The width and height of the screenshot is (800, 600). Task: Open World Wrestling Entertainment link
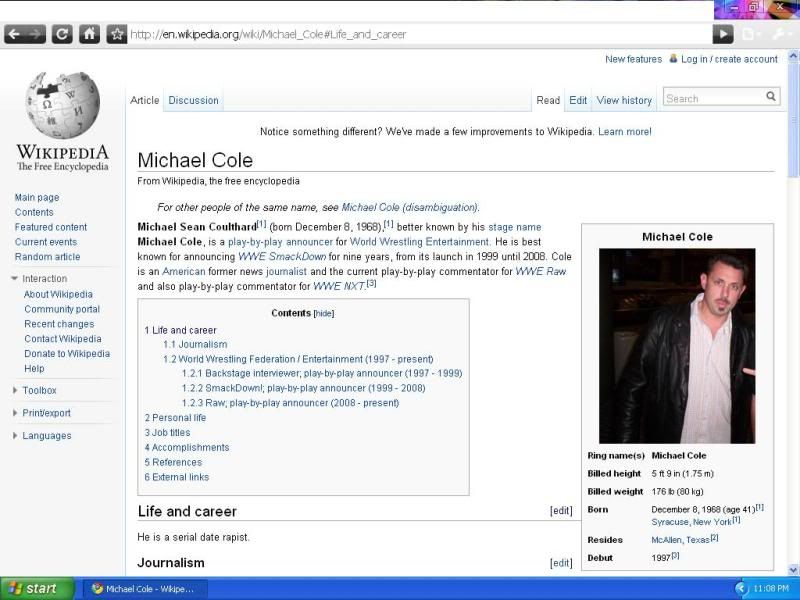click(x=419, y=242)
